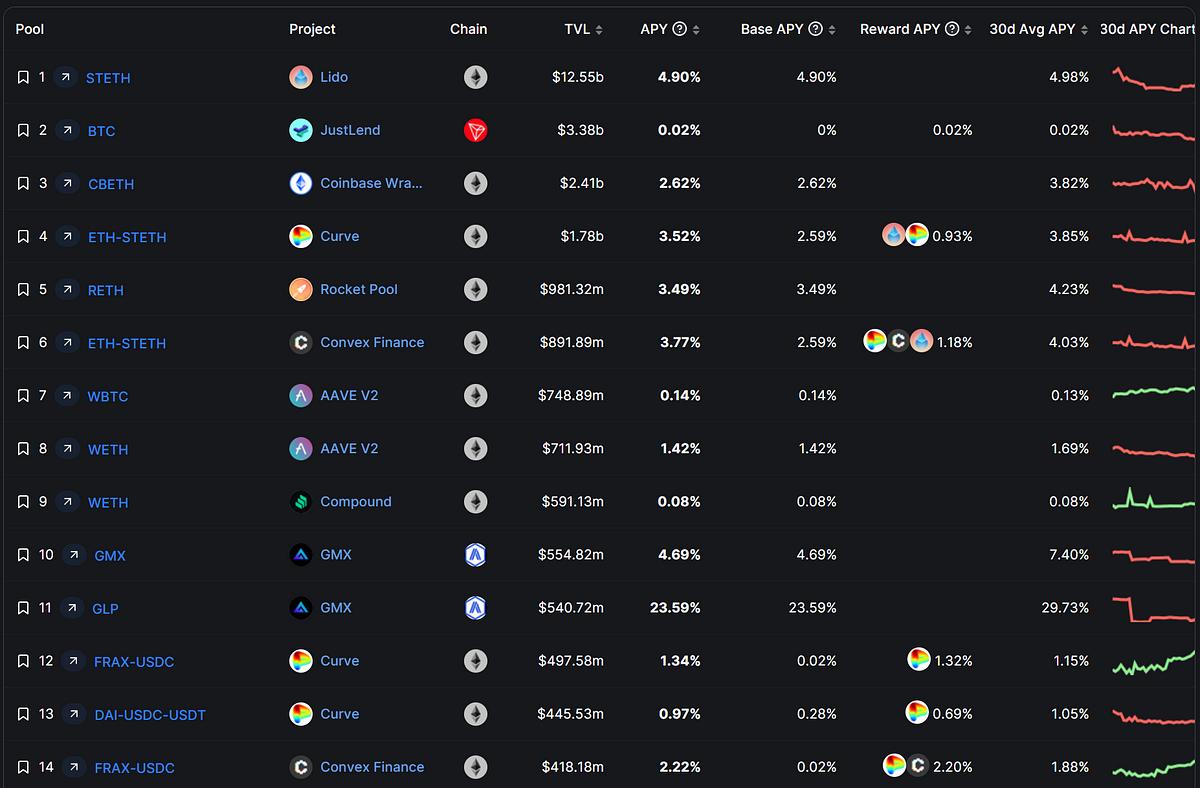This screenshot has height=788, width=1200.
Task: Click the APY help question-mark icon
Action: pyautogui.click(x=680, y=29)
